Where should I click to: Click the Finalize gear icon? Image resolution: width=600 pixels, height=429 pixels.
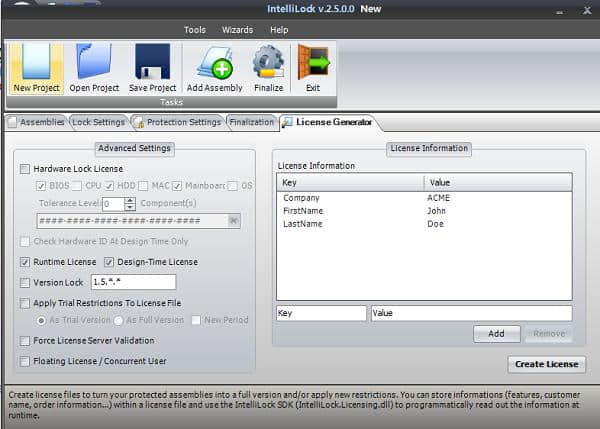(268, 61)
